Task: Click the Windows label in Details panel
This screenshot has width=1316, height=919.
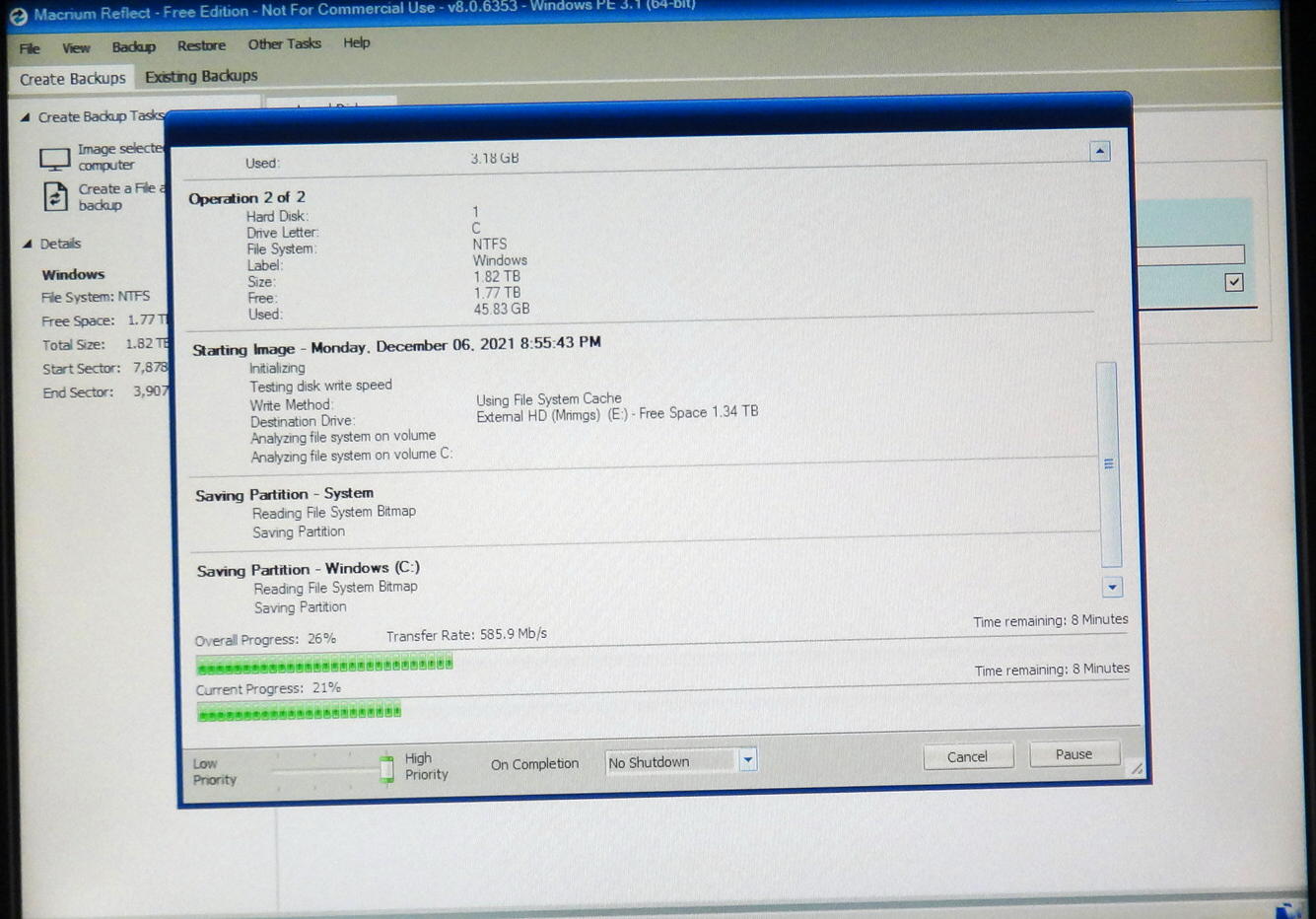Action: point(73,274)
